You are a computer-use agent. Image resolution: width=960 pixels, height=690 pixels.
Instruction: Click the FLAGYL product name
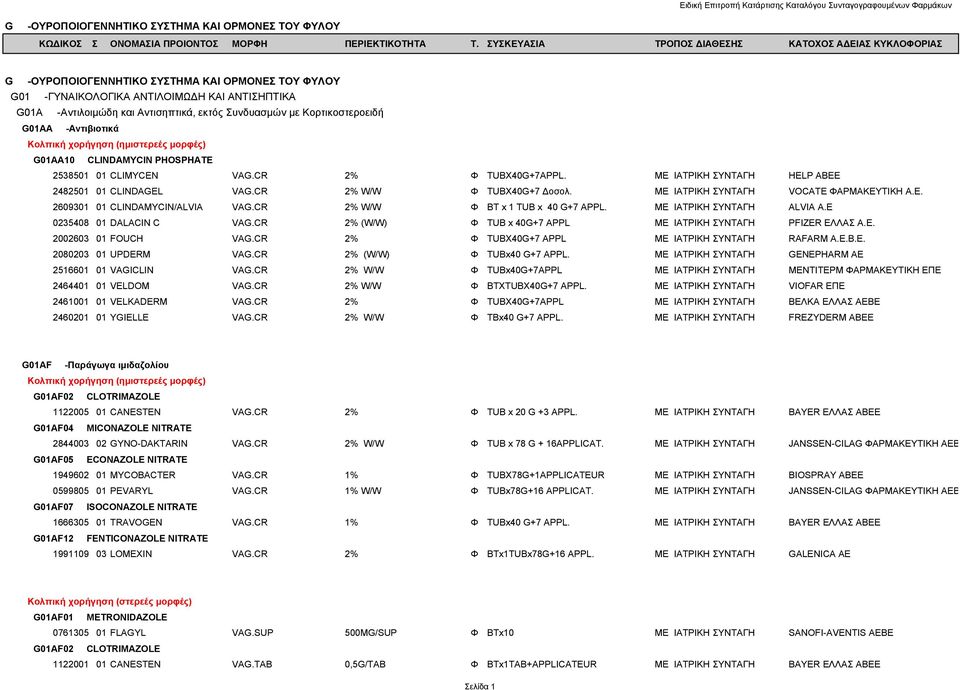coord(128,633)
